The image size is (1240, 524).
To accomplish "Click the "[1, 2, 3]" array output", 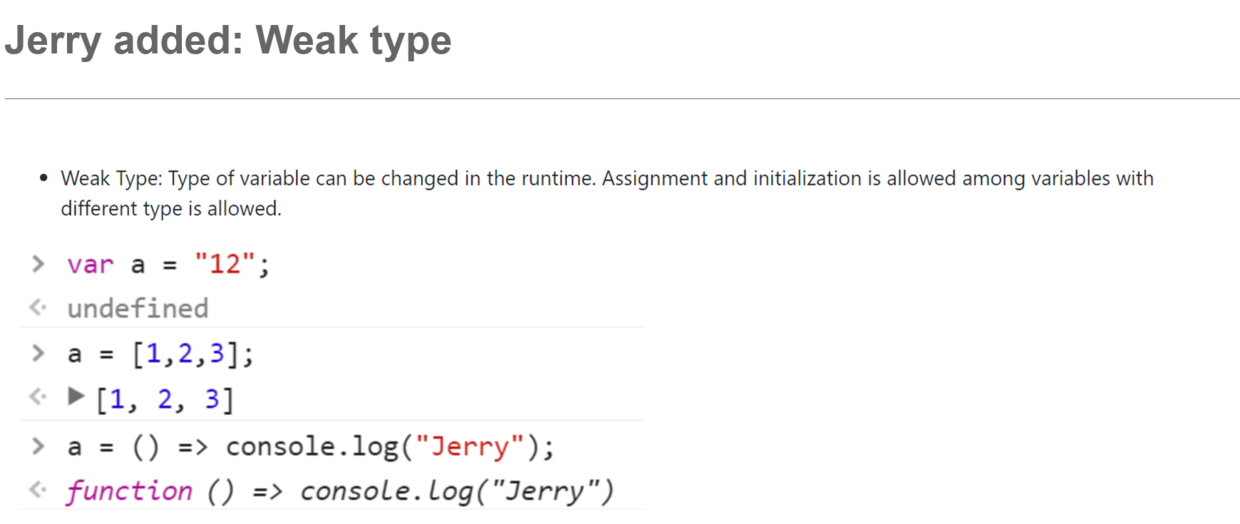I will pos(165,400).
